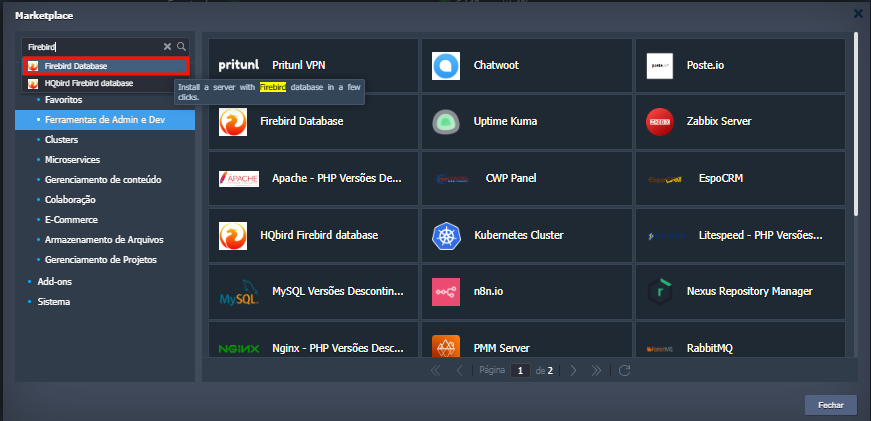Expand the Sistema section

point(53,302)
